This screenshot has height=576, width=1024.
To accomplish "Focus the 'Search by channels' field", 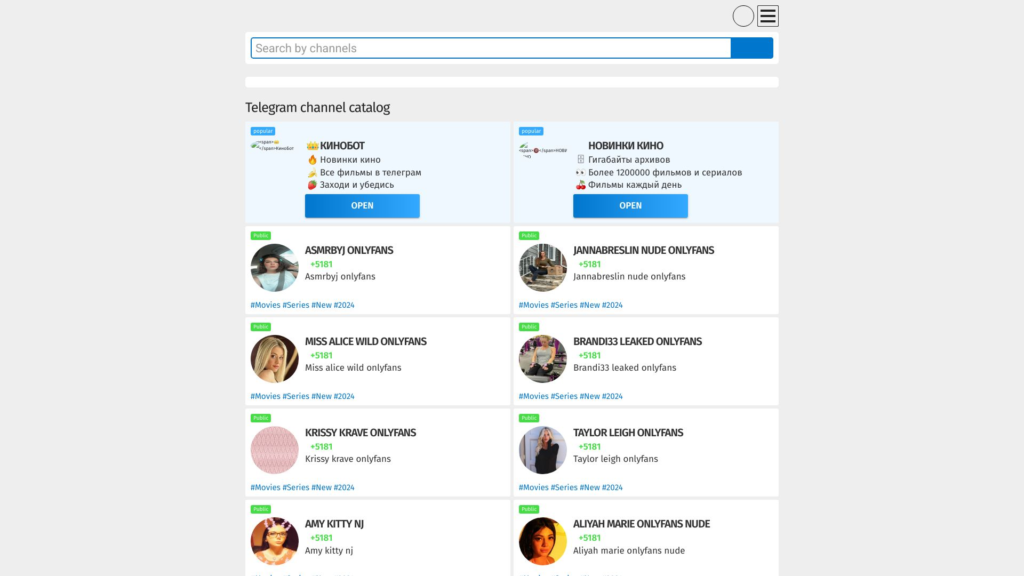I will (x=490, y=48).
